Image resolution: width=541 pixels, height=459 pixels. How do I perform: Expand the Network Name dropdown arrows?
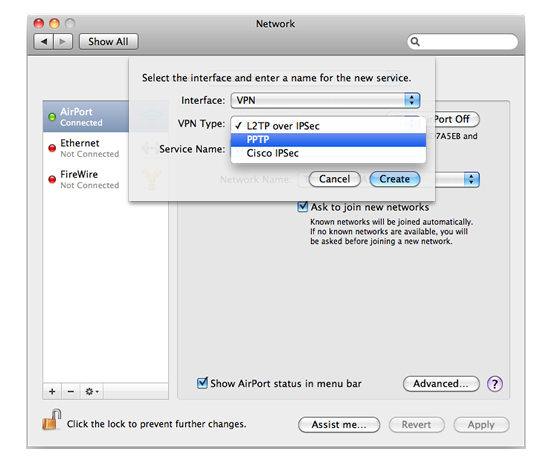click(x=471, y=179)
